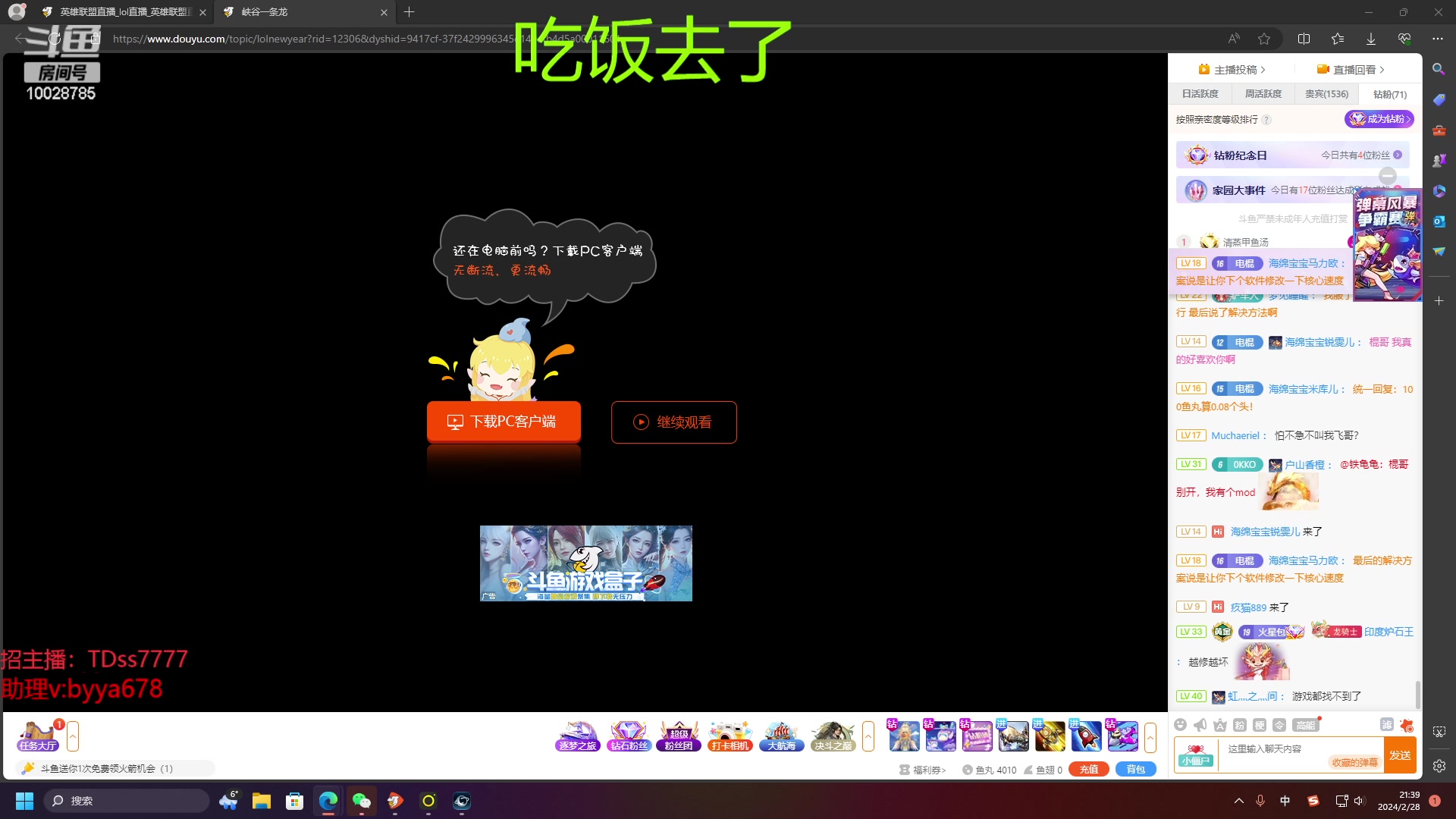The width and height of the screenshot is (1456, 819).
Task: Open the 决斗之巅 activity icon
Action: [833, 736]
